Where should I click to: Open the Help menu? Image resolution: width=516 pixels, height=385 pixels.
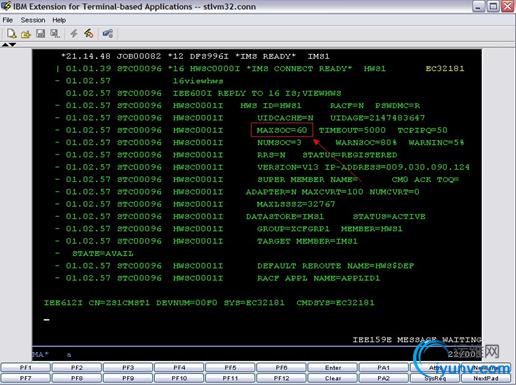pos(59,20)
